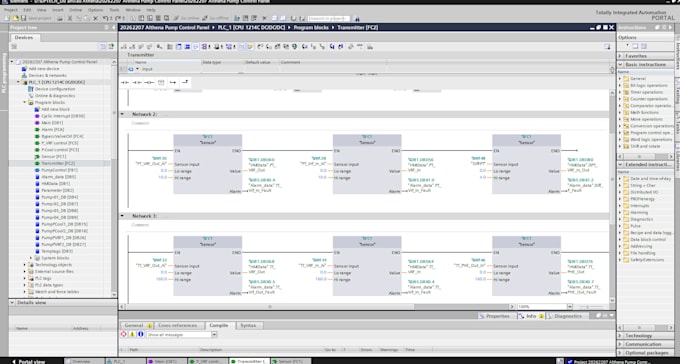Expand PLC tags in project tree
The image size is (680, 364).
click(25, 278)
